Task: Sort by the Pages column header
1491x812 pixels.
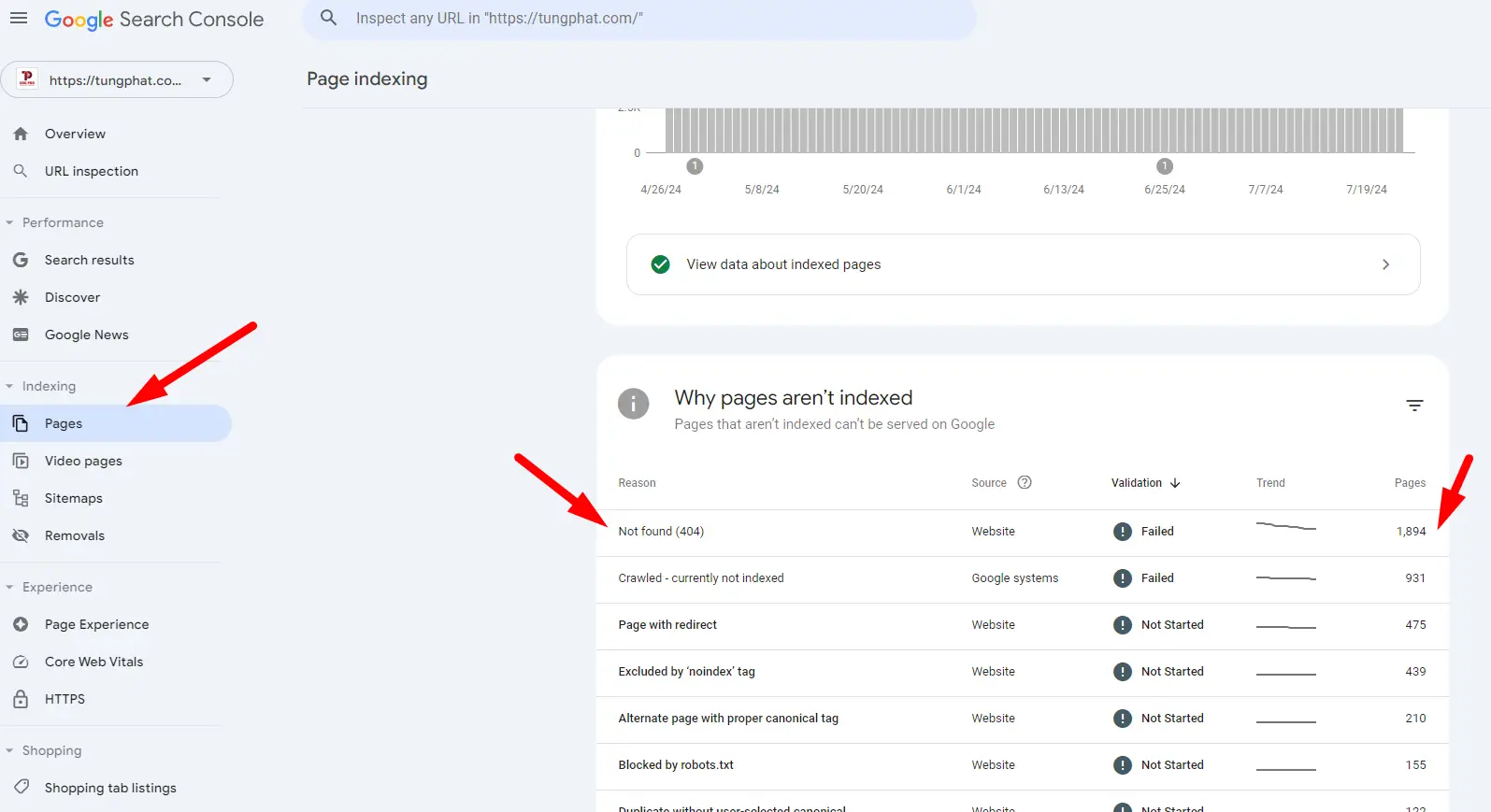Action: coord(1410,483)
